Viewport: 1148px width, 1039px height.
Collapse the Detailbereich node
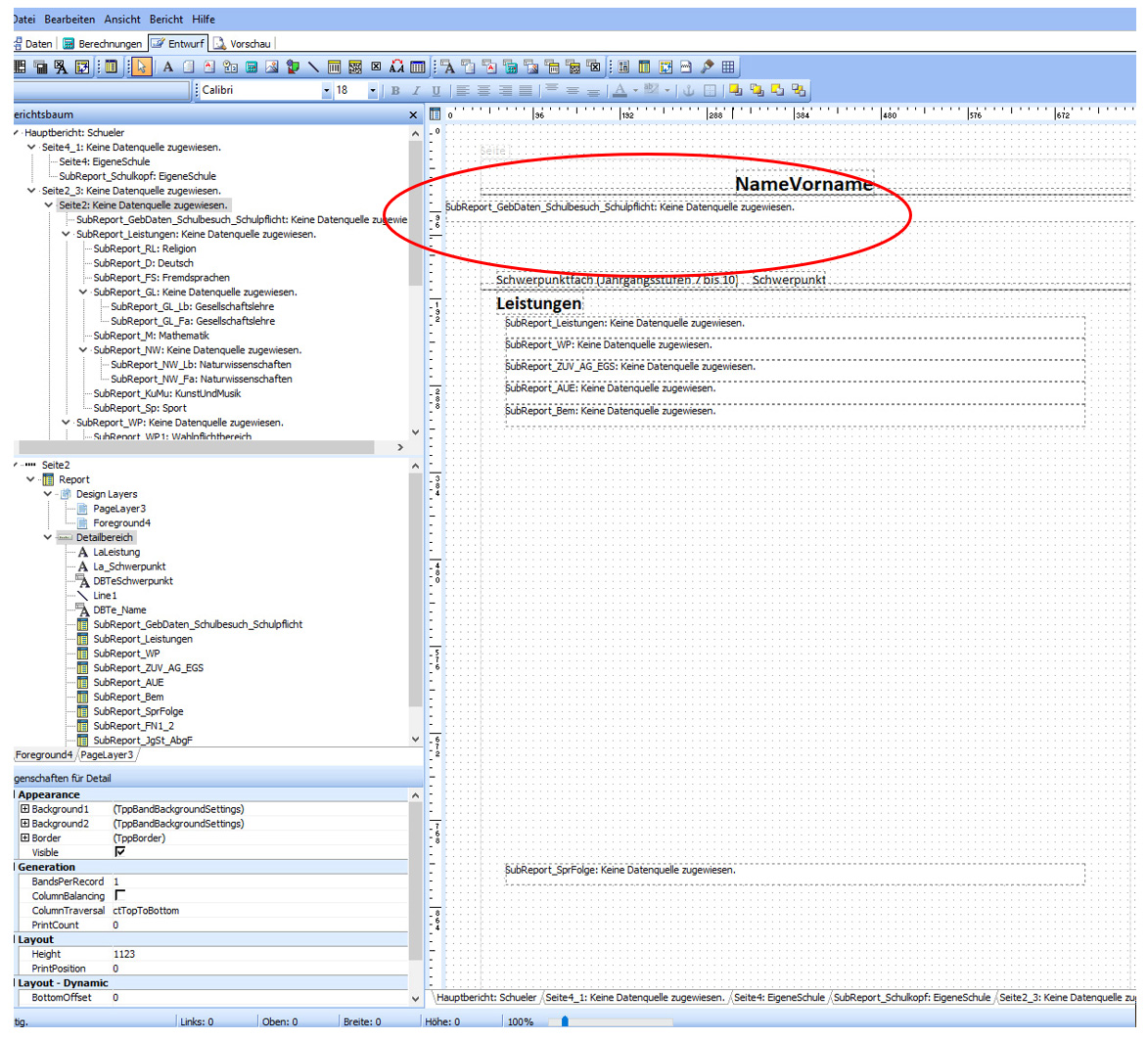48,538
